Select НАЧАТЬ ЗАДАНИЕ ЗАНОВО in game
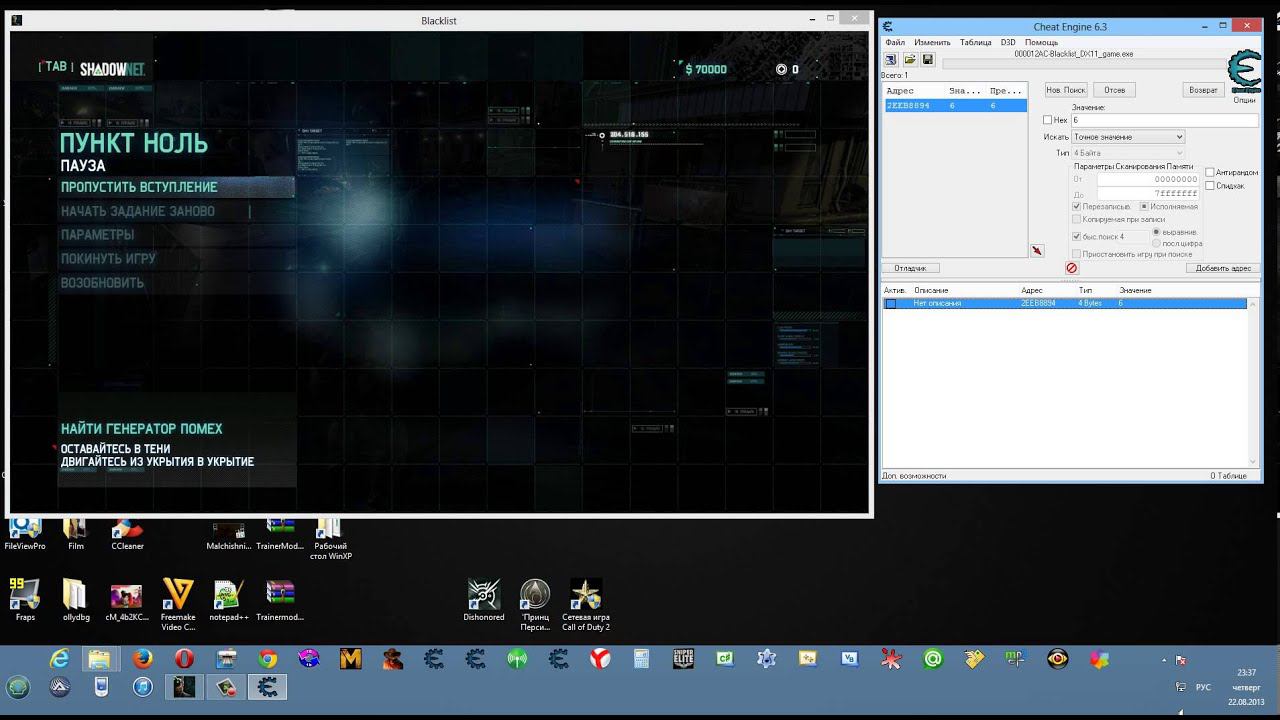 pyautogui.click(x=138, y=211)
